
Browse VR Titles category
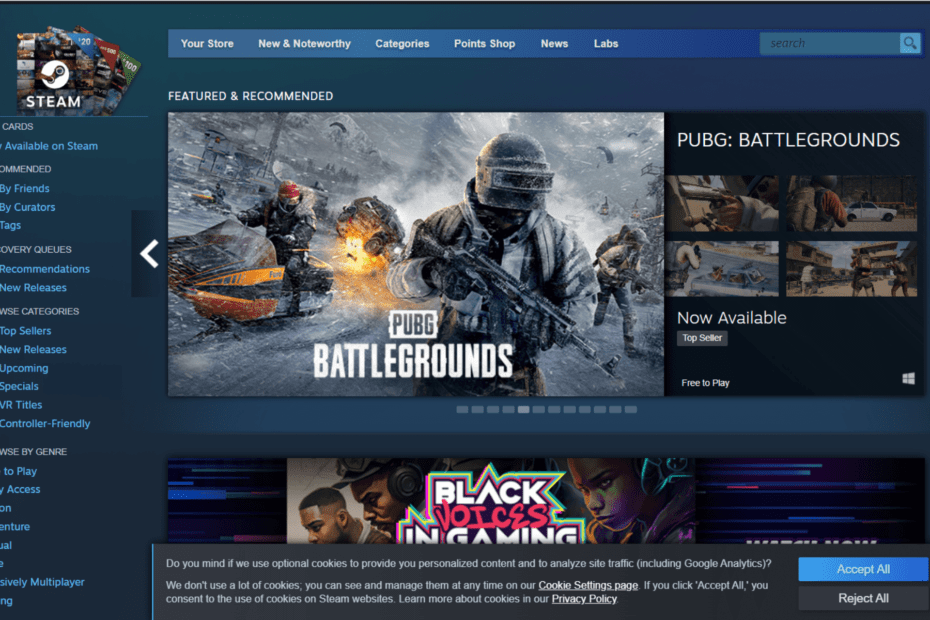pyautogui.click(x=21, y=405)
